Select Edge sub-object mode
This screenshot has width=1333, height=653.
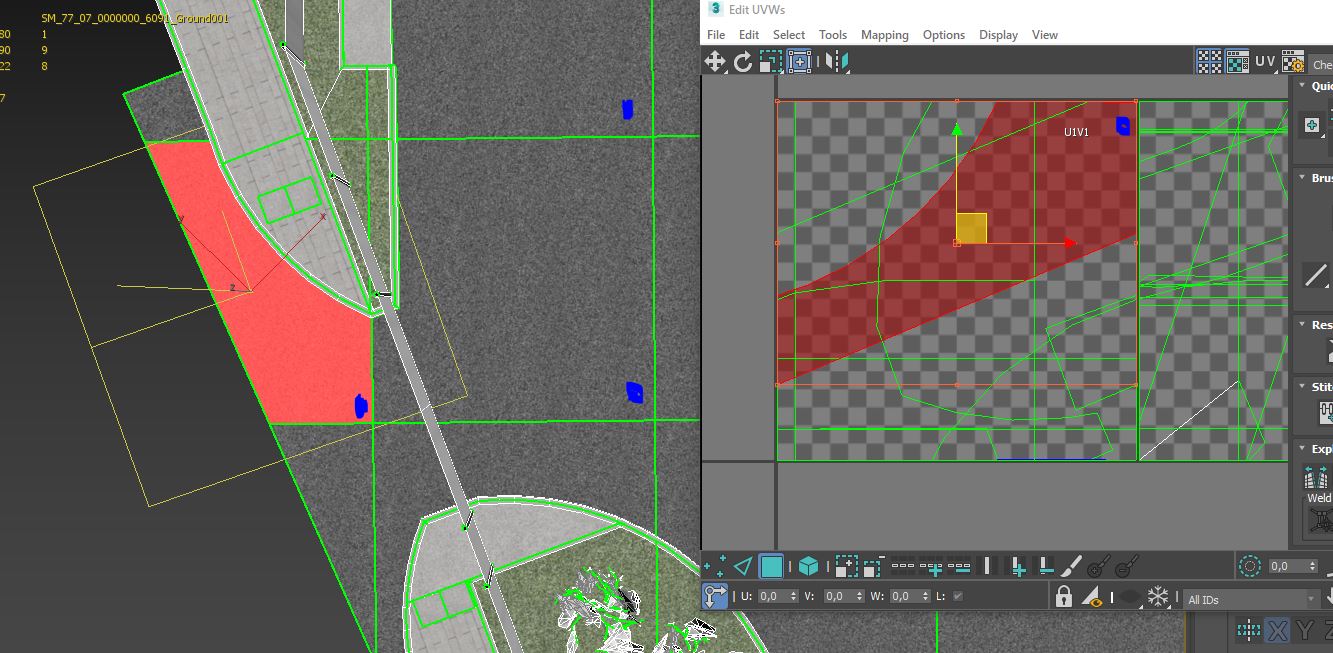tap(742, 567)
